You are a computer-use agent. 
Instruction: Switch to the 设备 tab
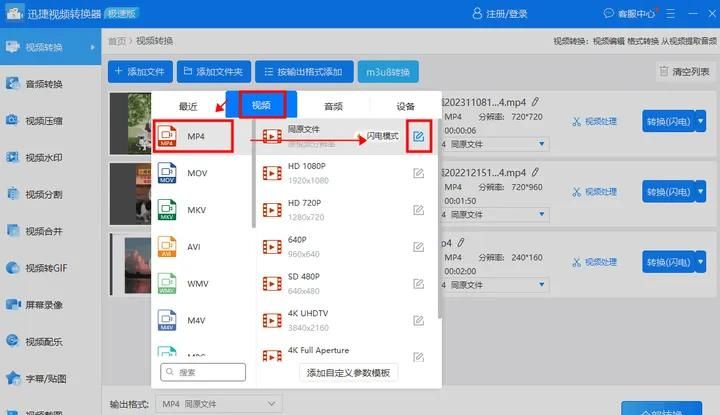[x=405, y=106]
